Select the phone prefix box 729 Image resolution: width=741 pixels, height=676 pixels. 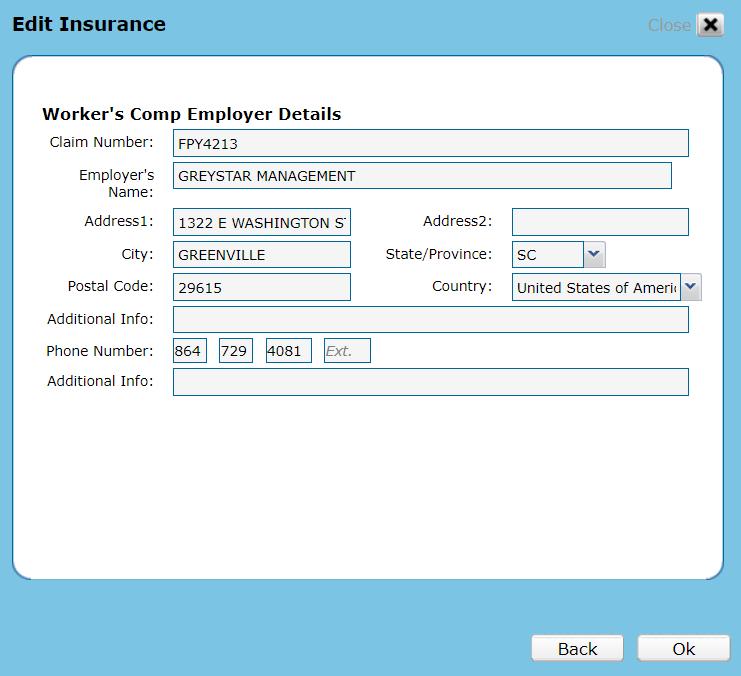[x=236, y=351]
